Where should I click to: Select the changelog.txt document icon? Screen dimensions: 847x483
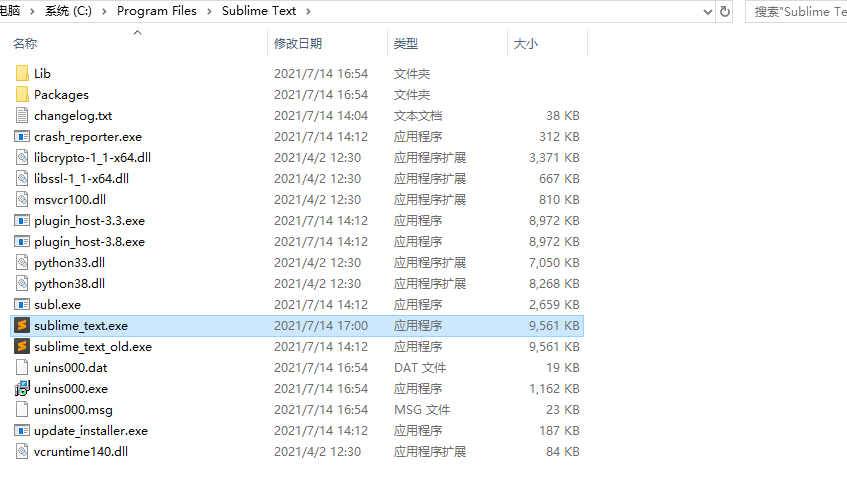click(x=22, y=116)
